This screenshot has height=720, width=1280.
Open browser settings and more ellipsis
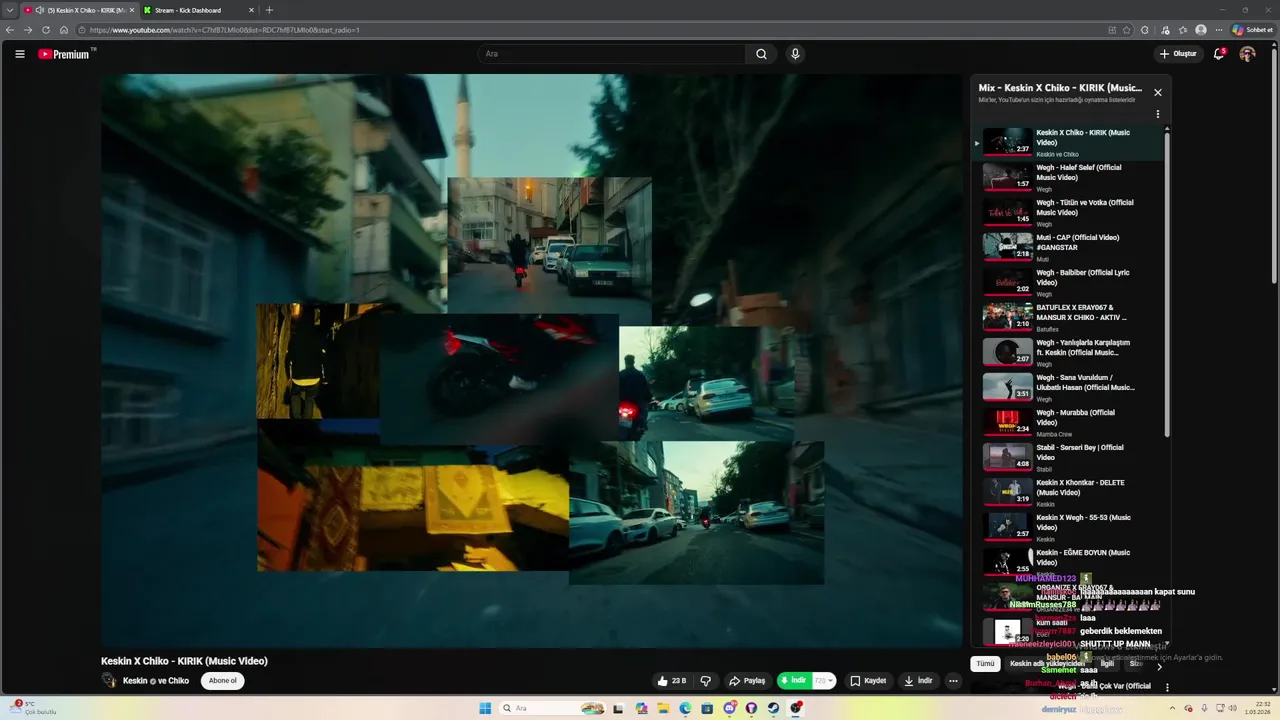pyautogui.click(x=1219, y=30)
